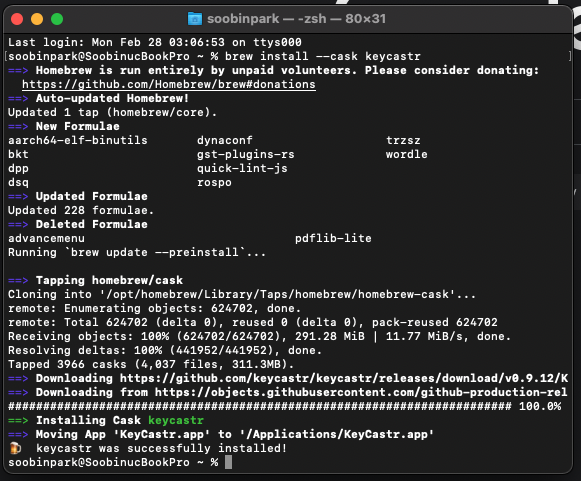Click the green 'keycastr' cask name
This screenshot has width=581, height=481.
coord(176,421)
